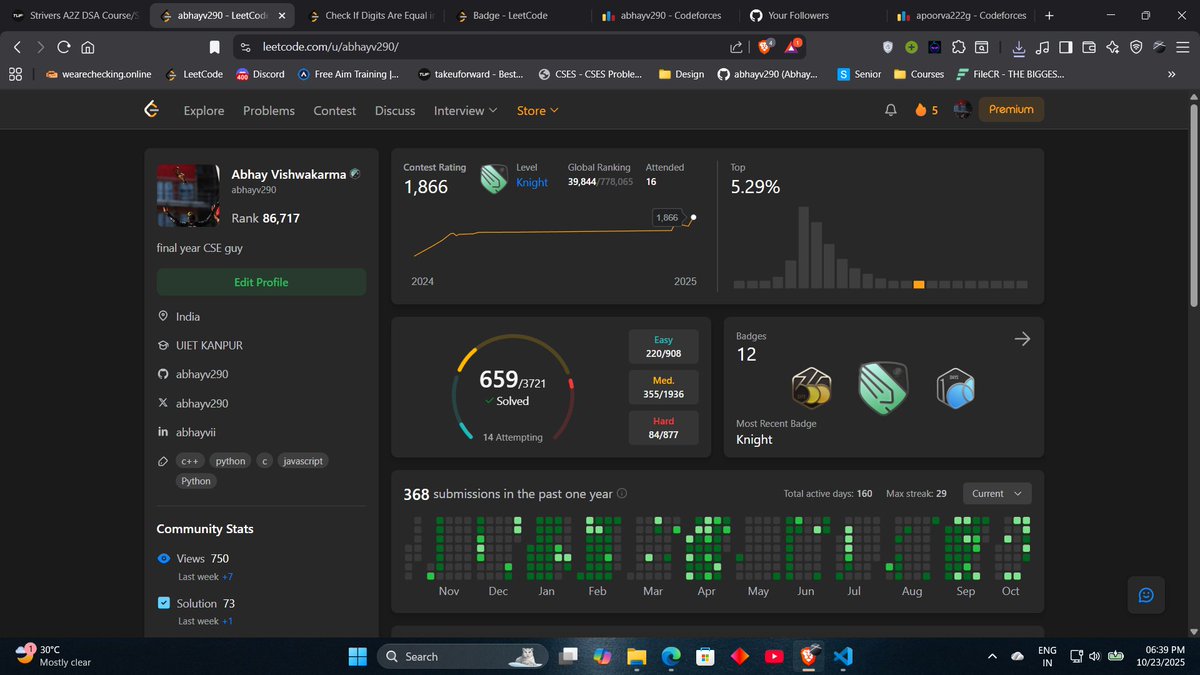Viewport: 1200px width, 675px height.
Task: Open the Courses bookmarks folder
Action: 919,74
